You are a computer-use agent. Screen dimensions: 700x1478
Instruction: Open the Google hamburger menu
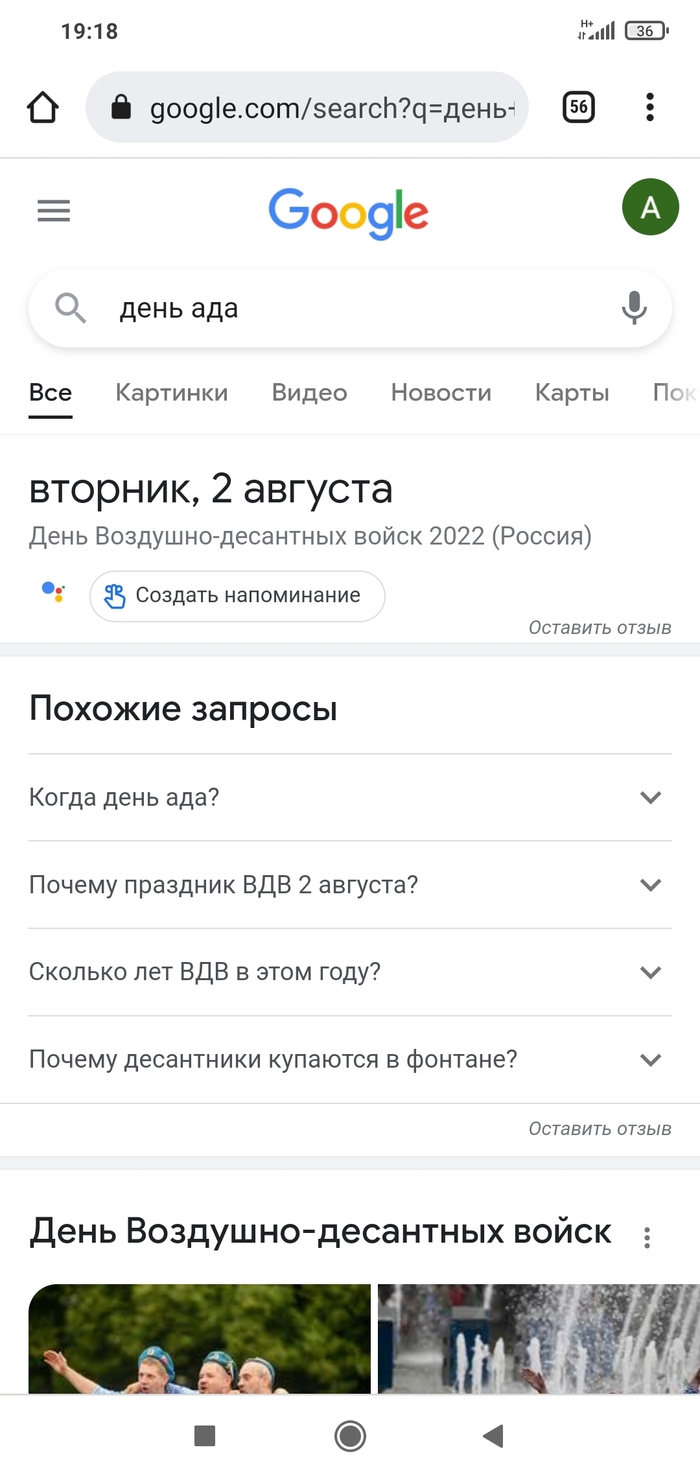54,210
